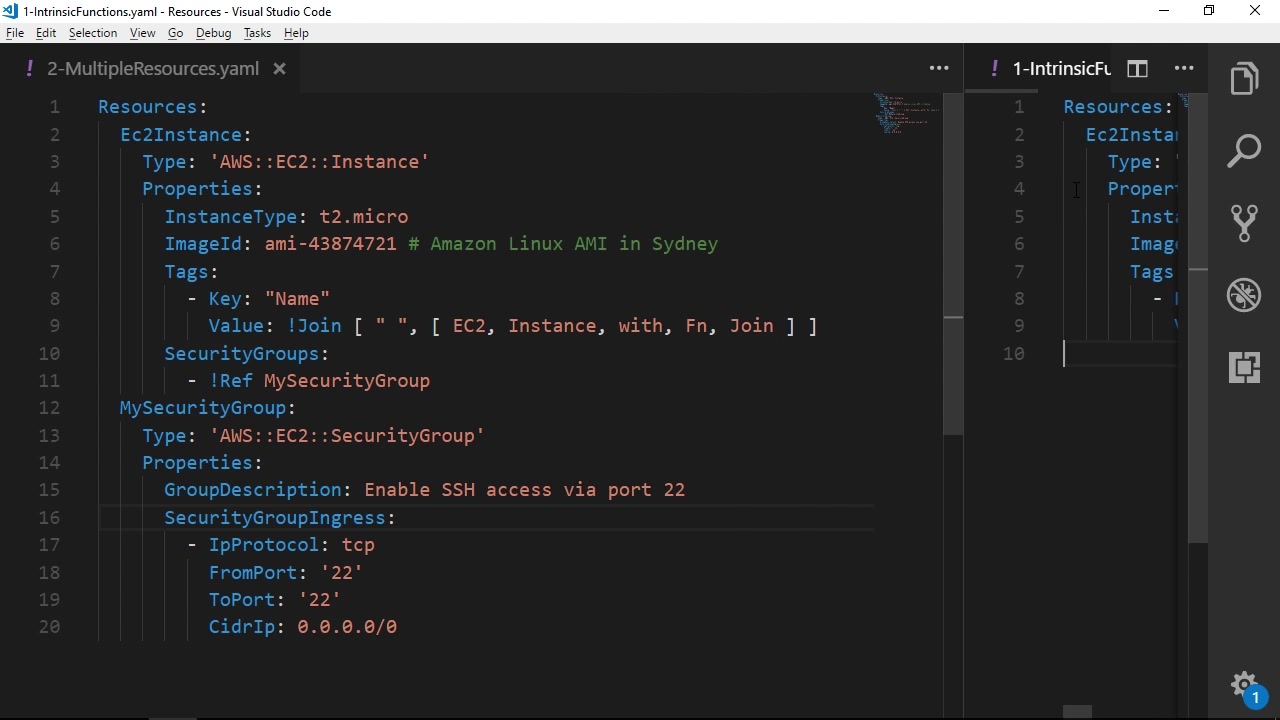1280x720 pixels.
Task: Open the Tasks menu
Action: coord(257,33)
